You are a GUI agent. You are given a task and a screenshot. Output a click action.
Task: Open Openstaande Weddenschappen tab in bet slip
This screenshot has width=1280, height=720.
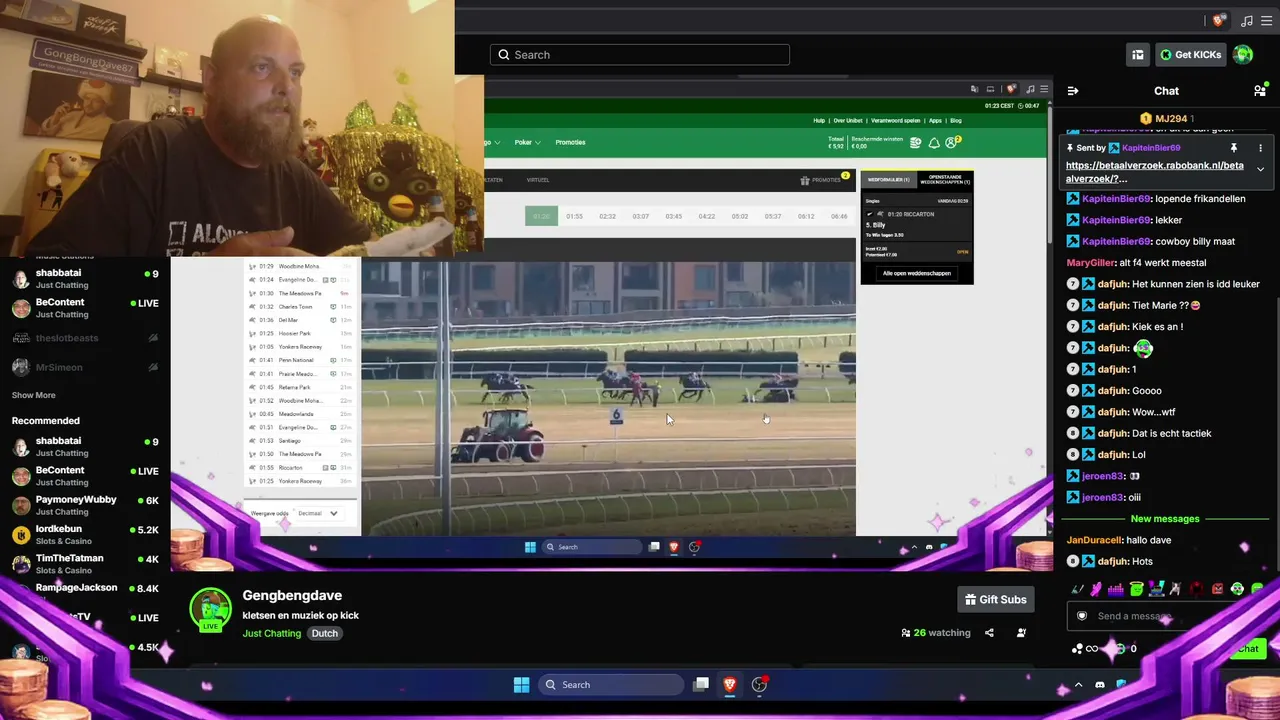click(x=945, y=180)
